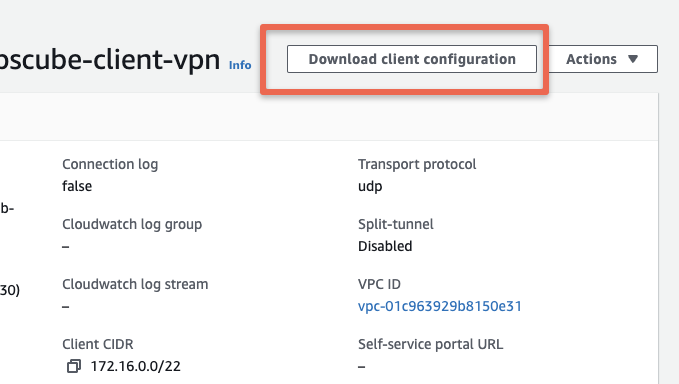Click the VPC ID field label
The height and width of the screenshot is (384, 679).
(379, 284)
